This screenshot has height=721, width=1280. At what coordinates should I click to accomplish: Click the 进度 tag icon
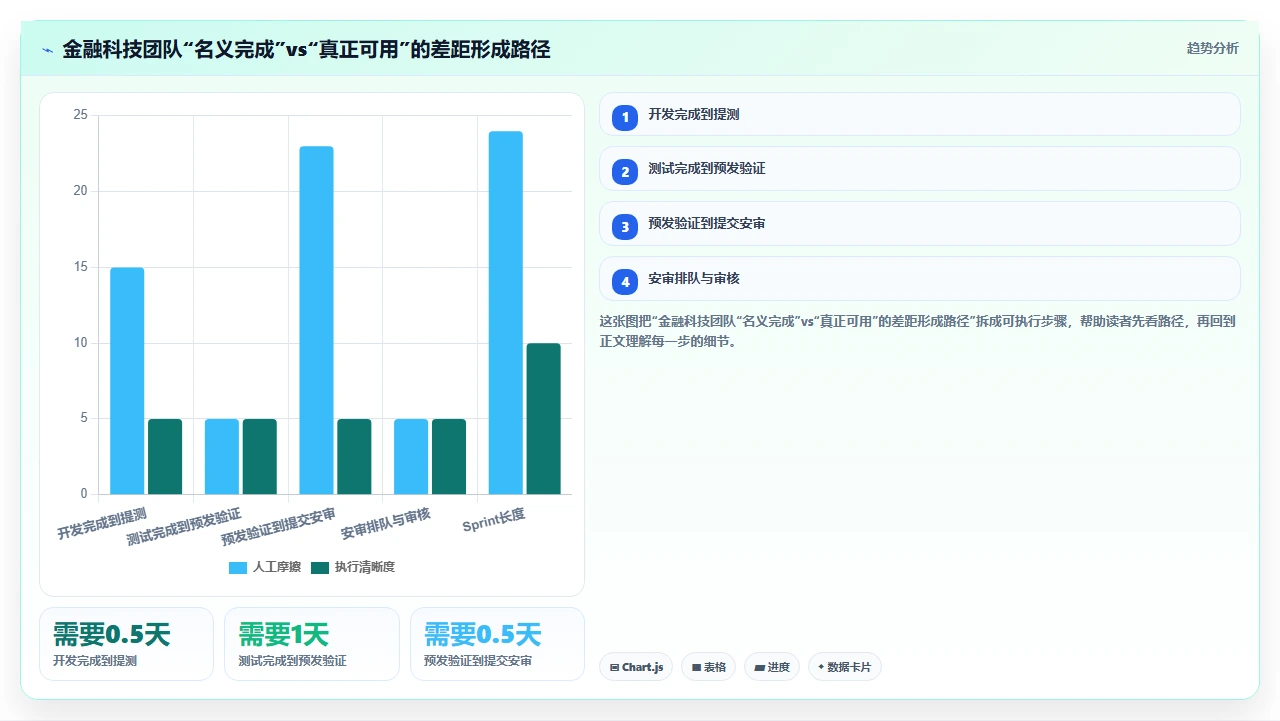pos(759,667)
